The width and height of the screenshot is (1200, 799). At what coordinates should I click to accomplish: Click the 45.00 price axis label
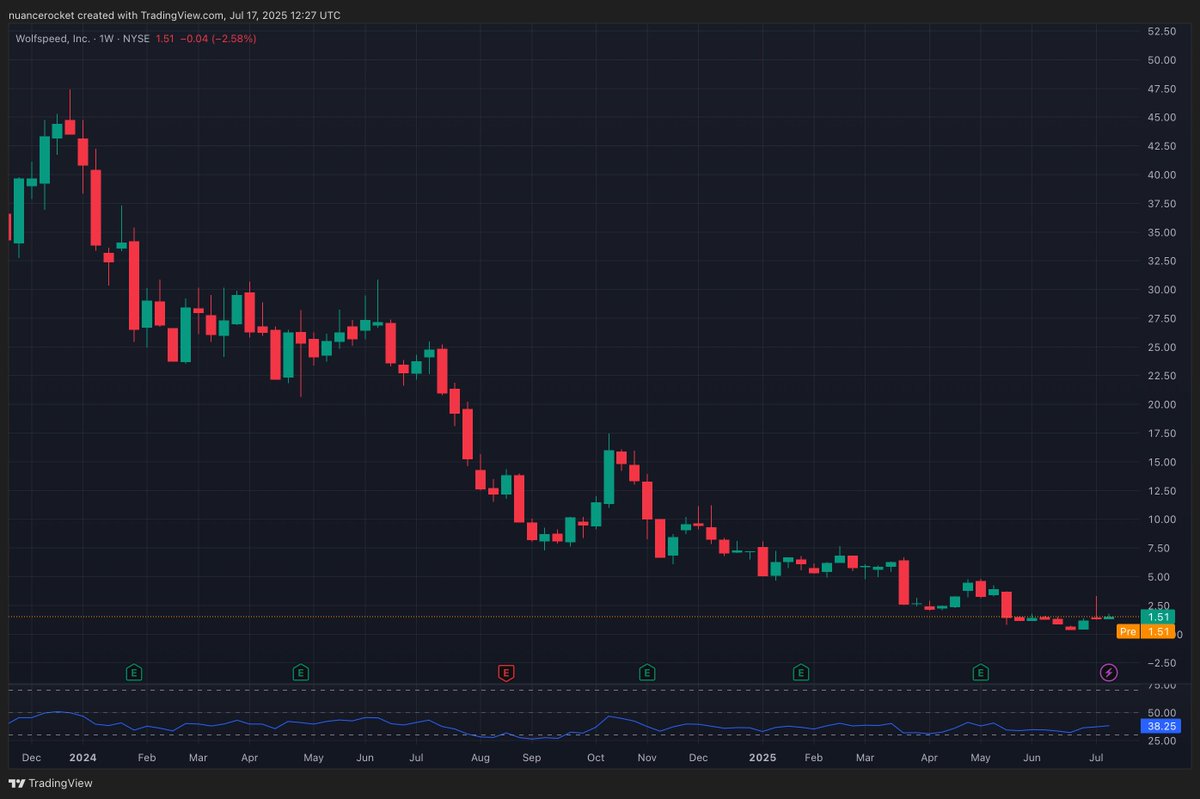(x=1162, y=117)
